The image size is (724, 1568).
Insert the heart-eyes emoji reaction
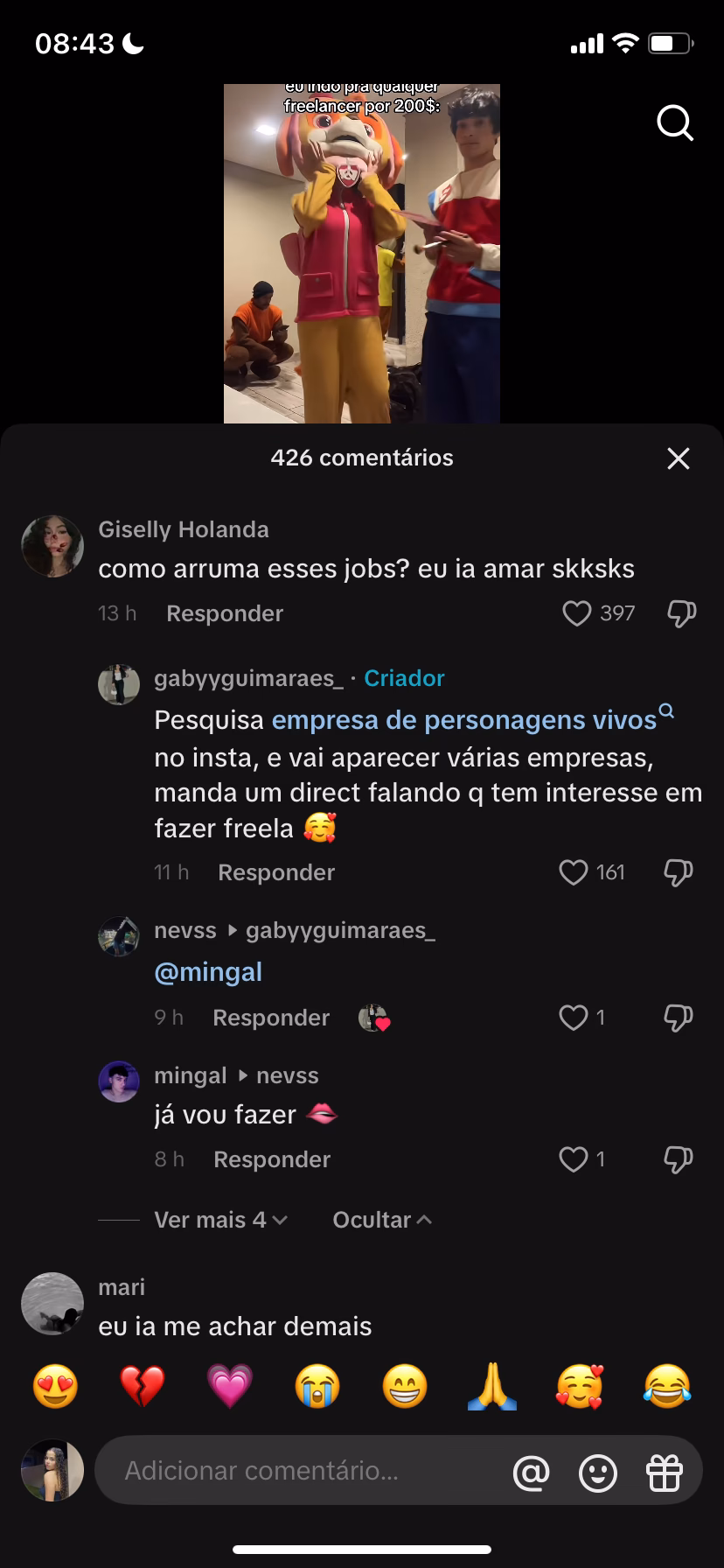[x=55, y=1387]
